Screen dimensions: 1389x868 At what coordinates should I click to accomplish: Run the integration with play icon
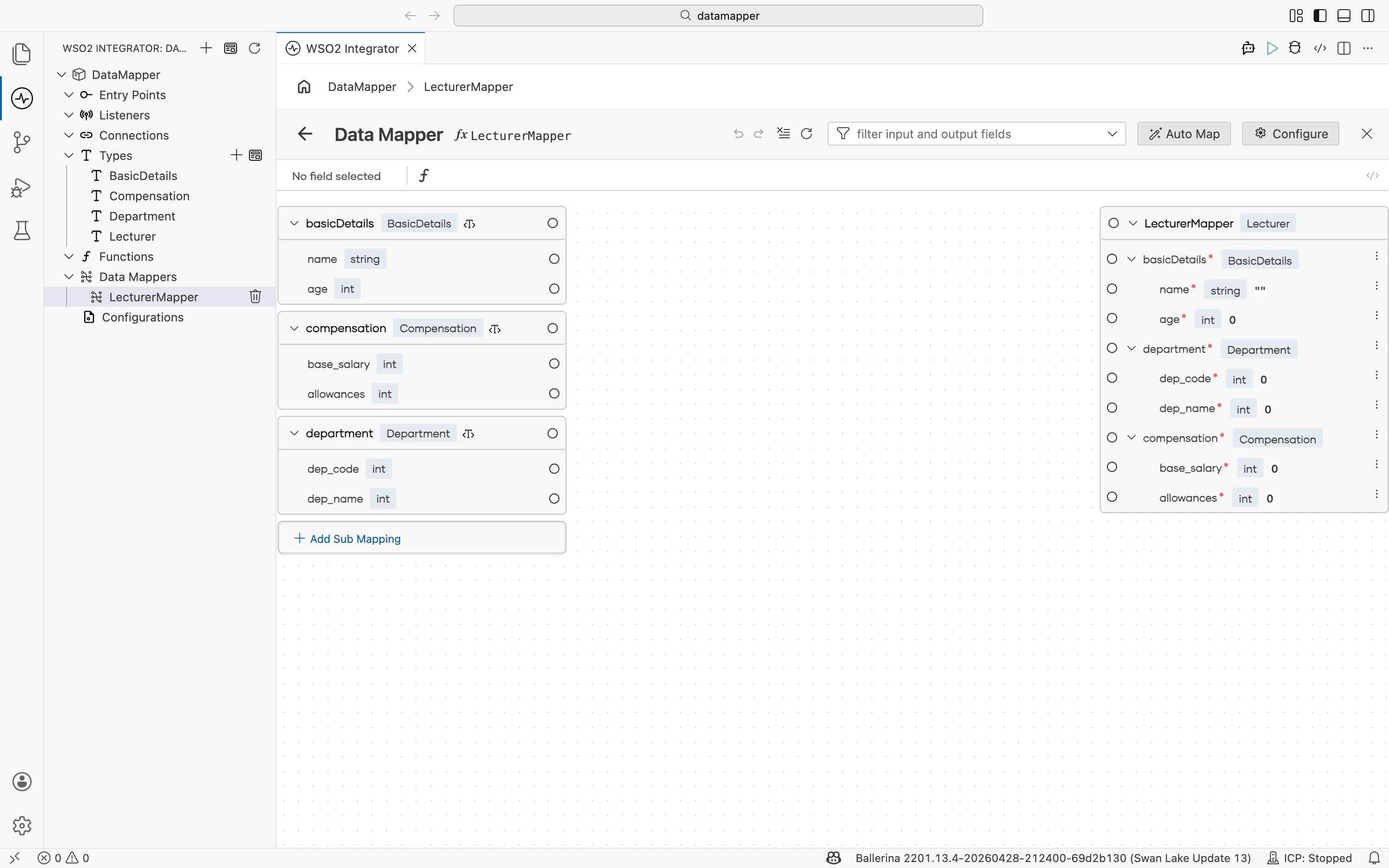coord(1272,48)
